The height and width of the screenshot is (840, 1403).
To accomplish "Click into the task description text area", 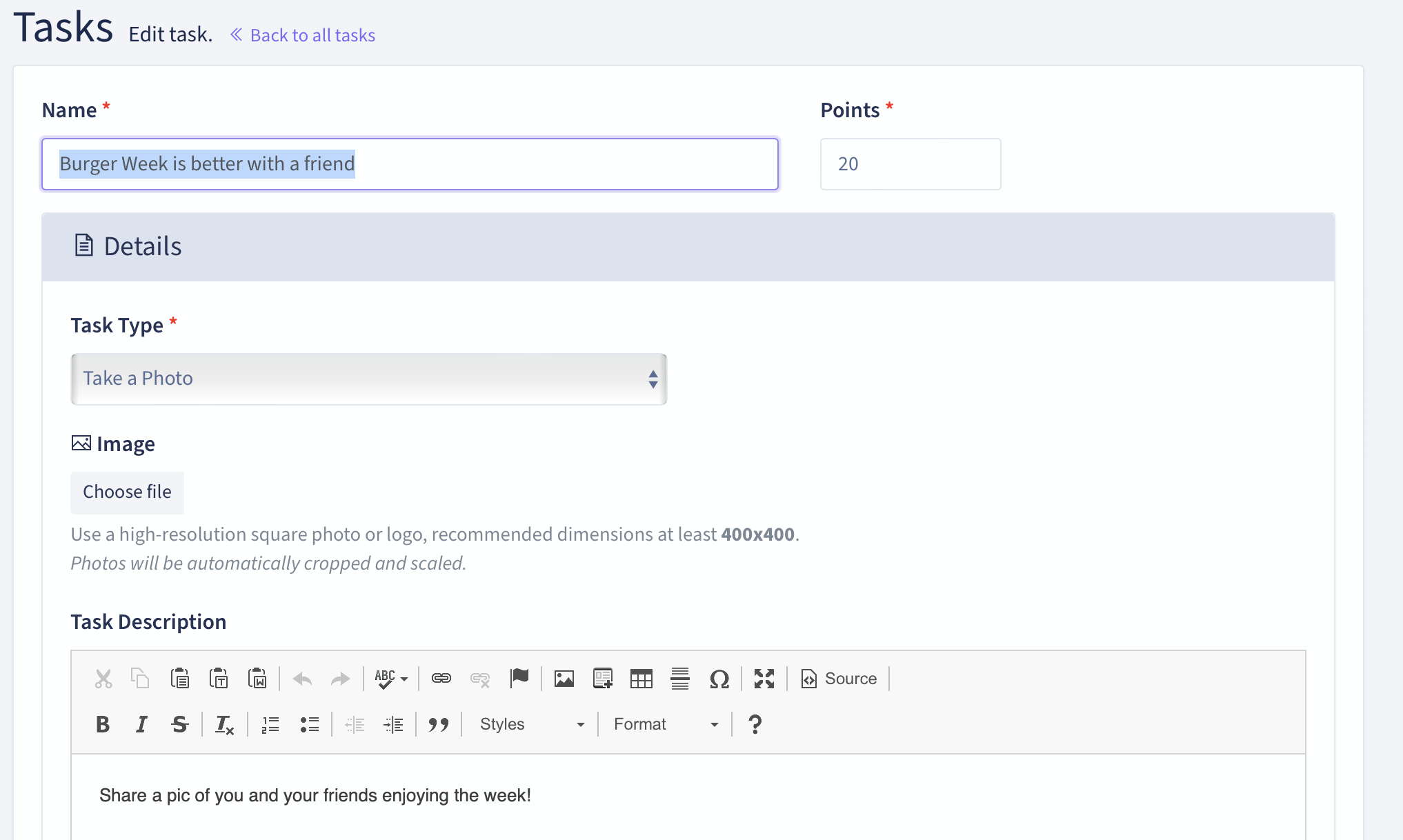I will (688, 797).
